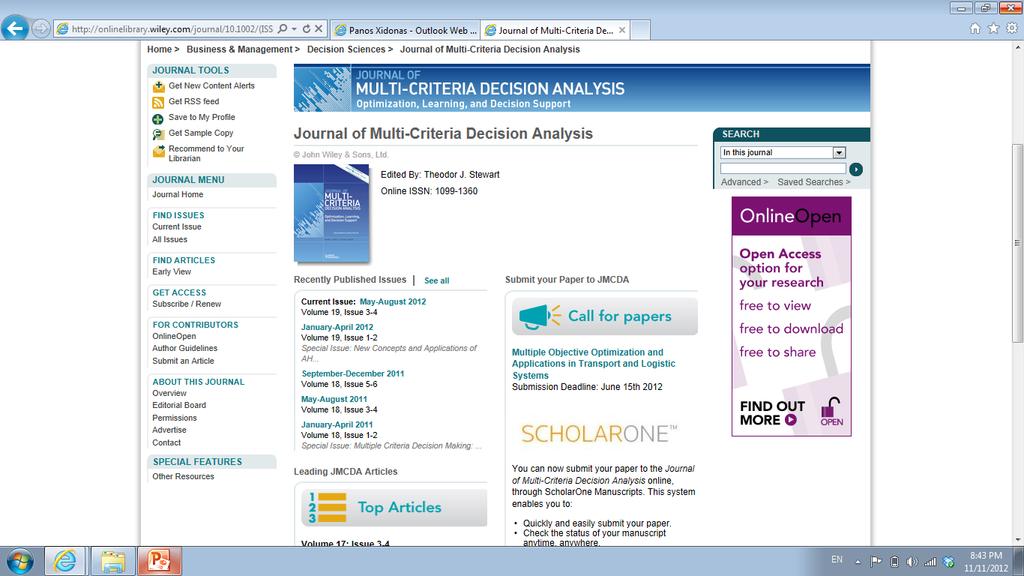Click the Call for papers megaphone banner
The width and height of the screenshot is (1024, 576).
tap(605, 316)
